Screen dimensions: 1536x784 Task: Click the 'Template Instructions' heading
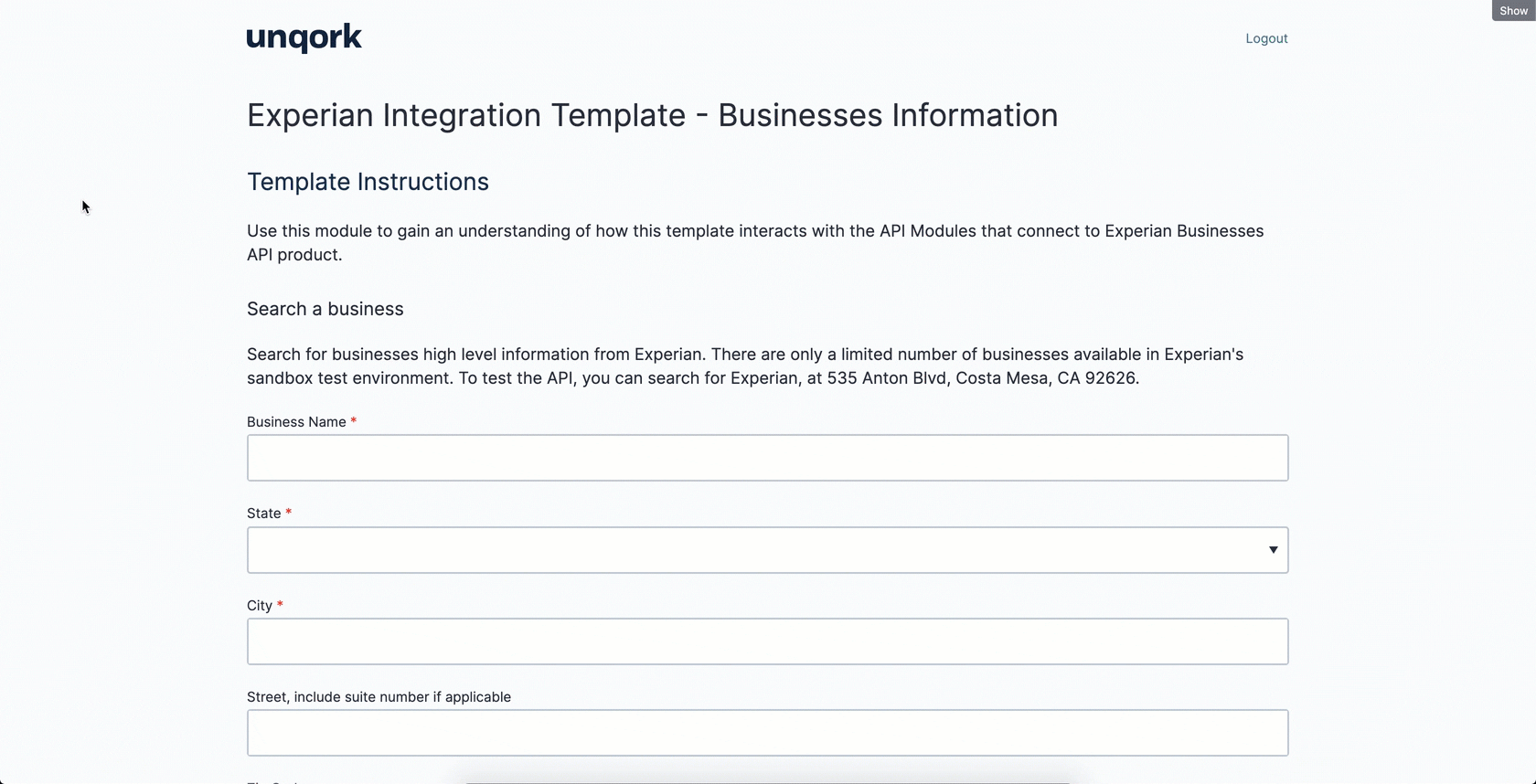tap(368, 181)
